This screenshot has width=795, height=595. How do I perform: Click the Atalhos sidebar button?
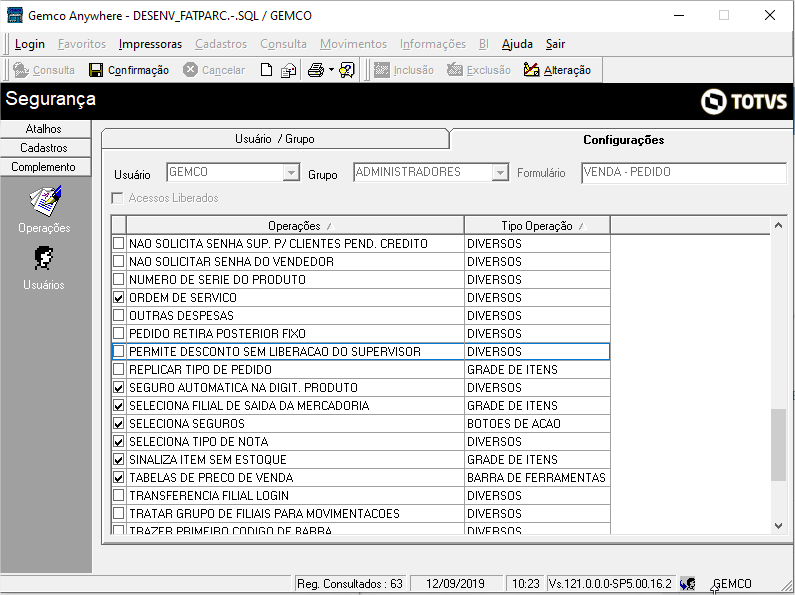point(45,129)
